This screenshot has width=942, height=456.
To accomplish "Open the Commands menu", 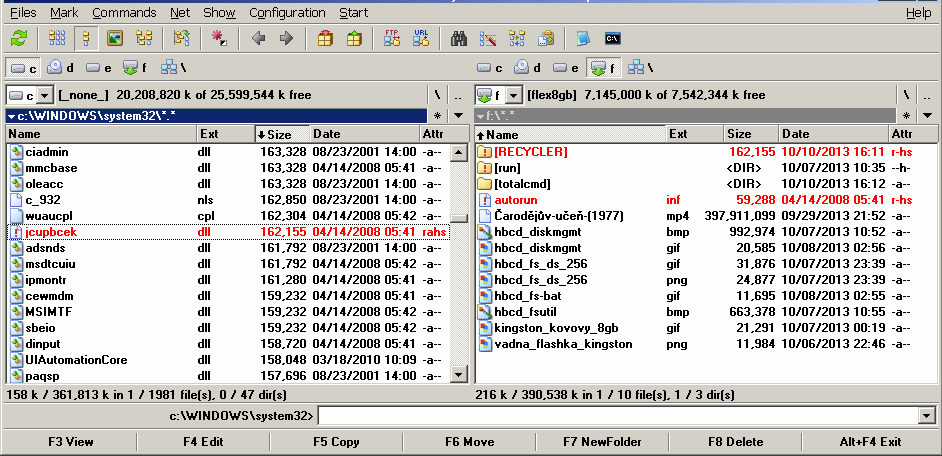I will 124,13.
